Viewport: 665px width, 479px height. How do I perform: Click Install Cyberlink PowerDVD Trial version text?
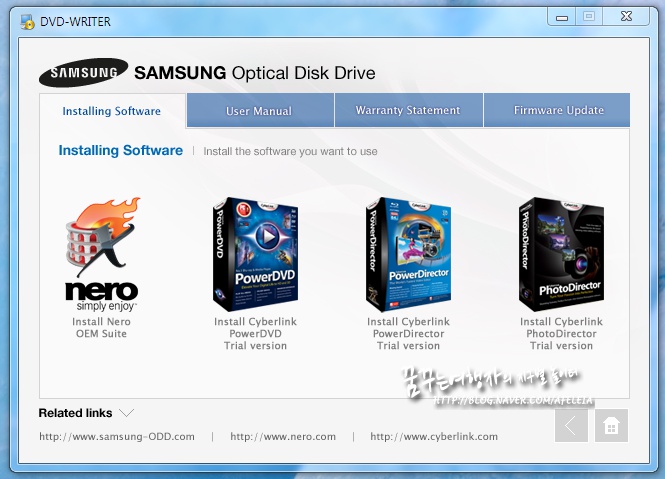tap(255, 333)
